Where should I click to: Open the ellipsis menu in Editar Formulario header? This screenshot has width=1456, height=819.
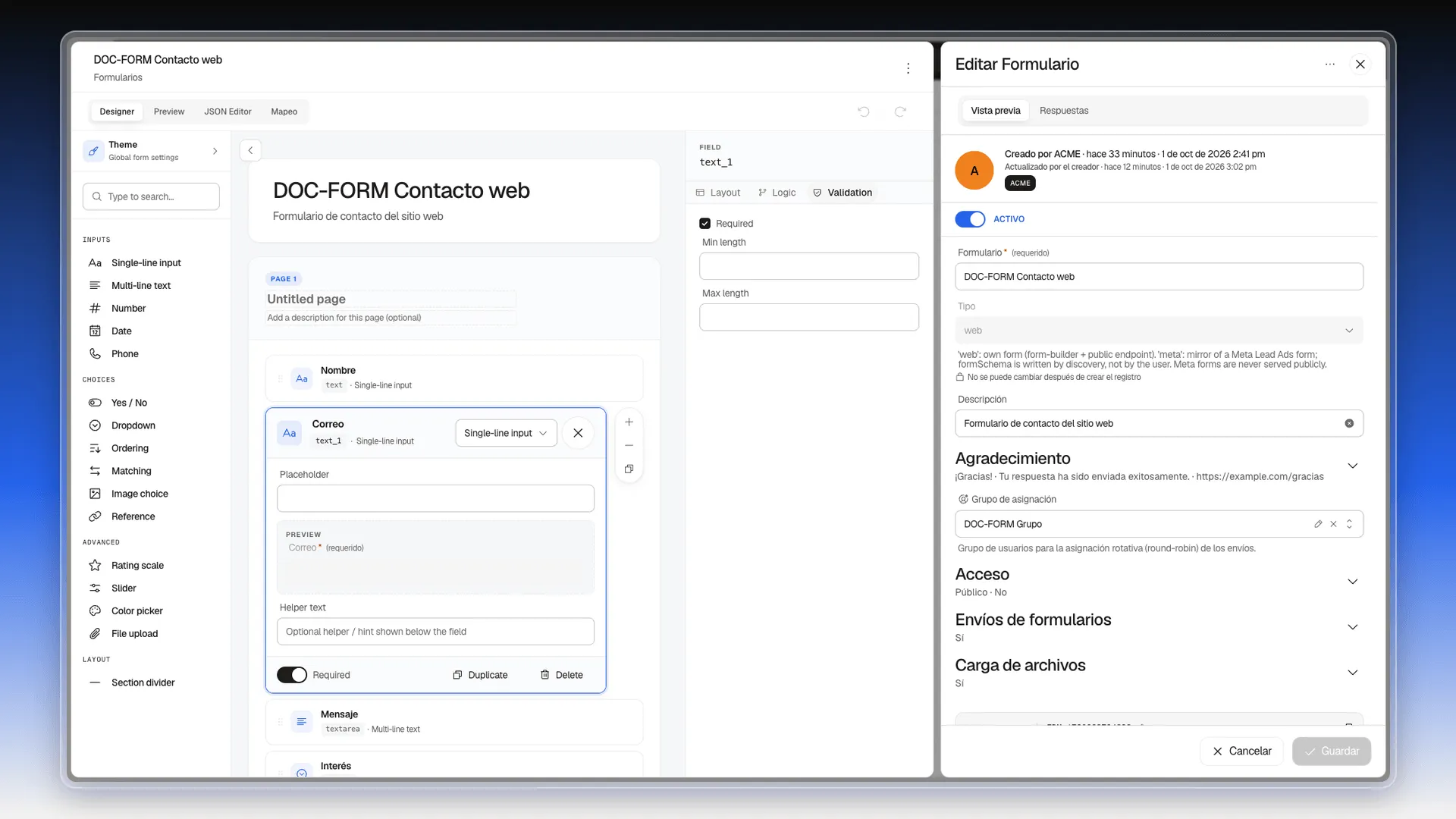1329,64
